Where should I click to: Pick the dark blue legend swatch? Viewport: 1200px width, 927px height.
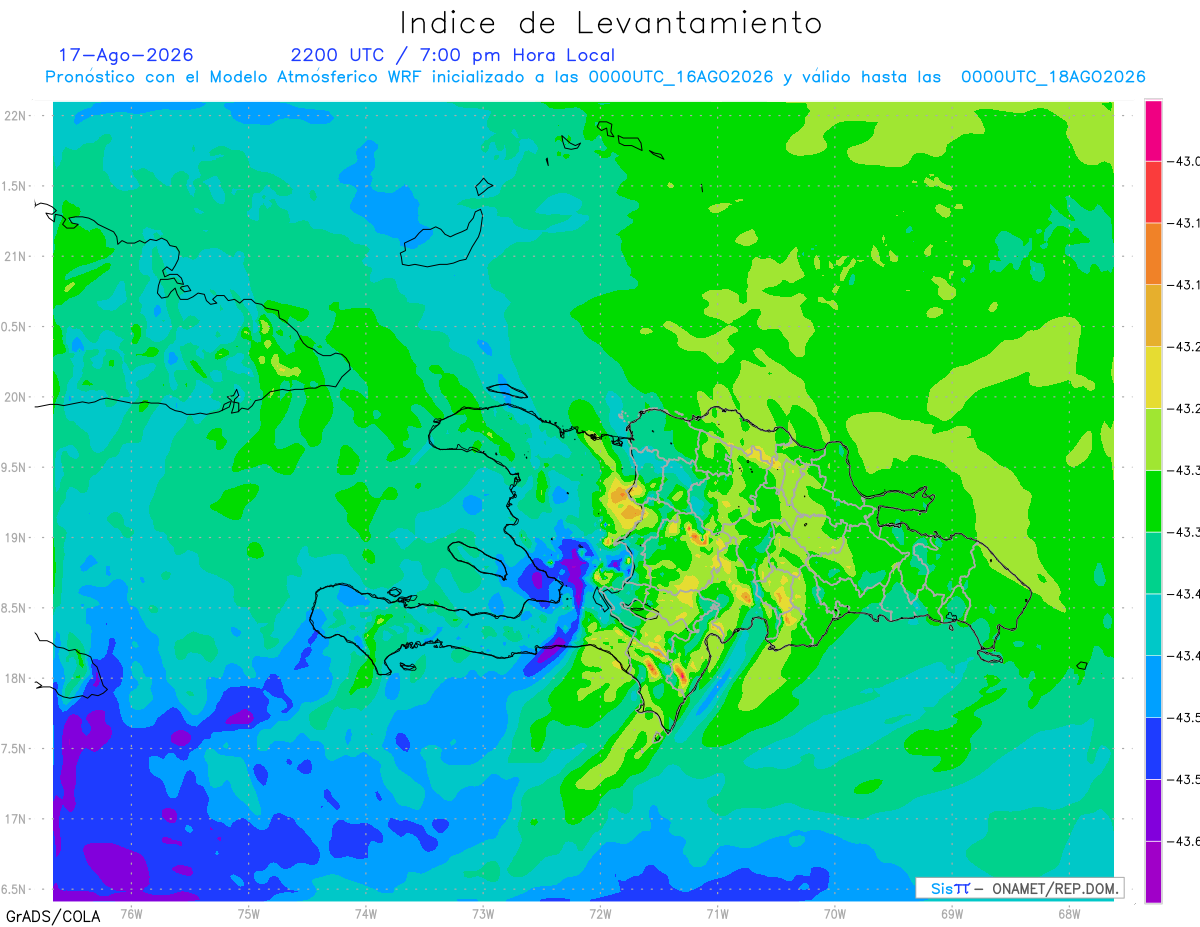pos(1153,747)
